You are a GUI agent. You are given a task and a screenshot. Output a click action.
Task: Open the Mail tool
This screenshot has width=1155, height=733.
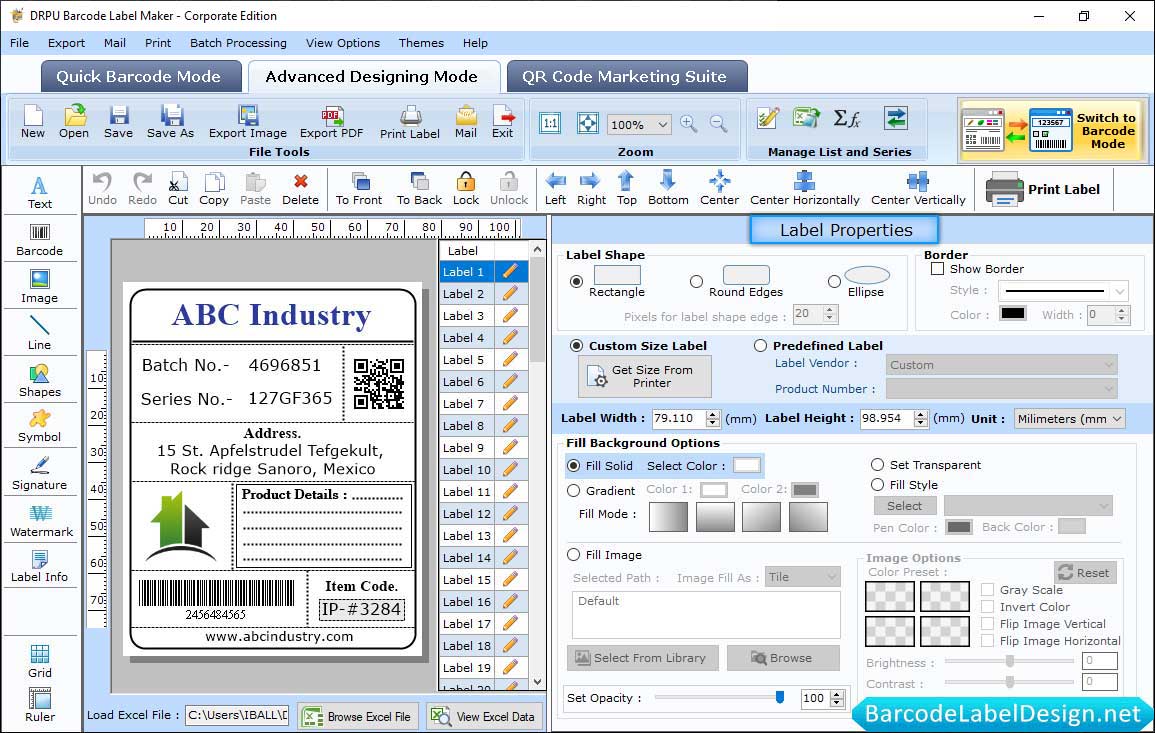coord(466,122)
